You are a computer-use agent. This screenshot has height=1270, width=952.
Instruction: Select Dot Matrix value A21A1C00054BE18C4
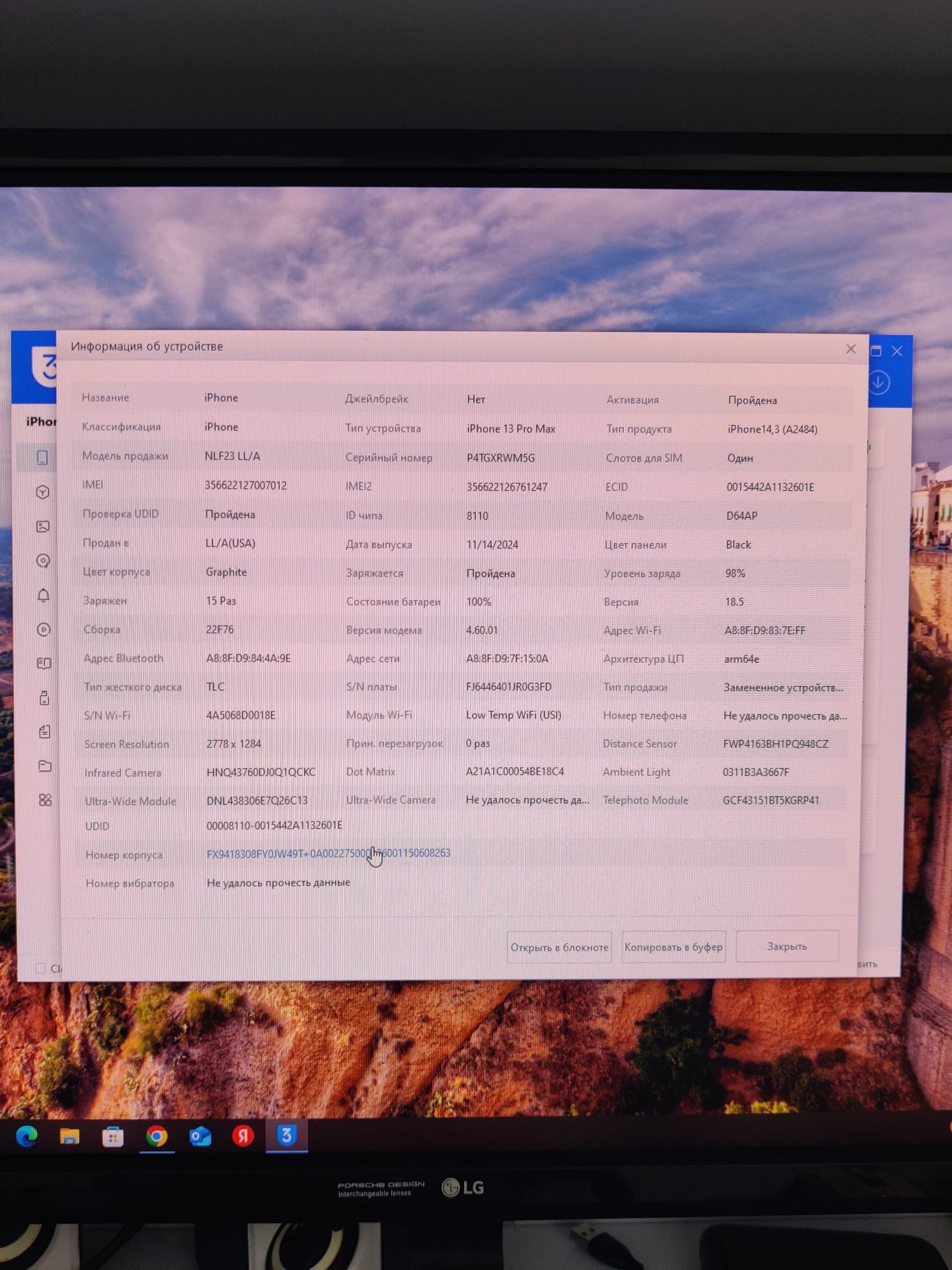point(515,772)
